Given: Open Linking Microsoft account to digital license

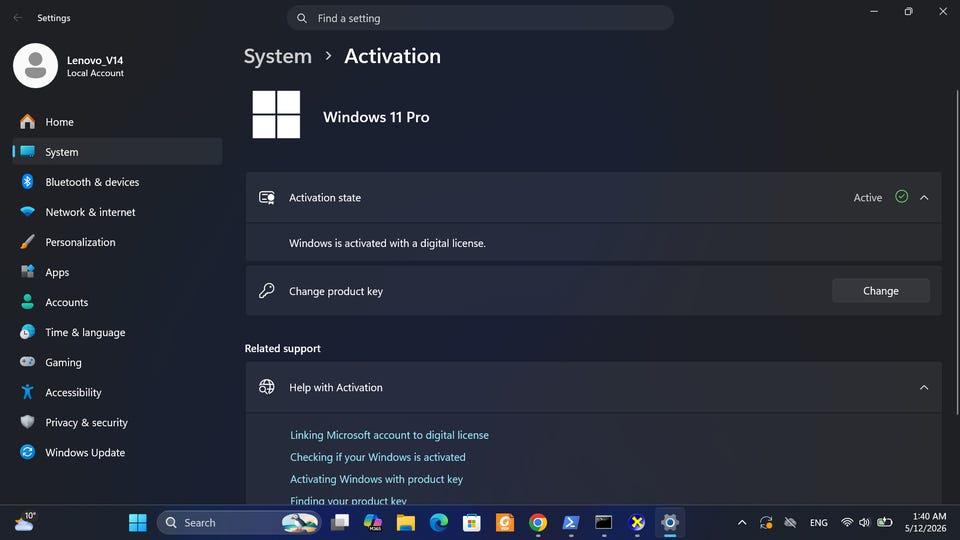Looking at the screenshot, I should [389, 435].
